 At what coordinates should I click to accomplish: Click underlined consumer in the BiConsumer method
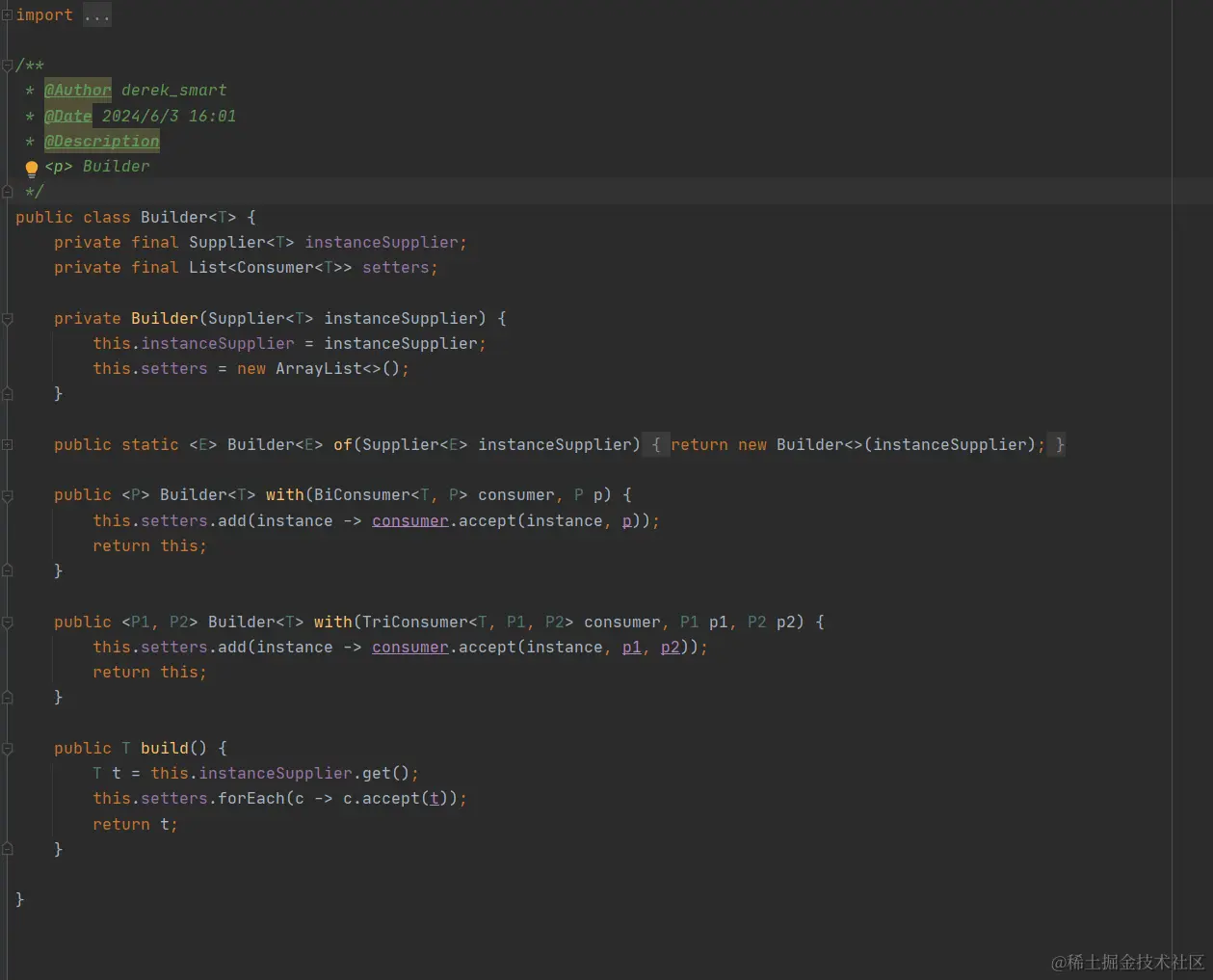pyautogui.click(x=410, y=520)
